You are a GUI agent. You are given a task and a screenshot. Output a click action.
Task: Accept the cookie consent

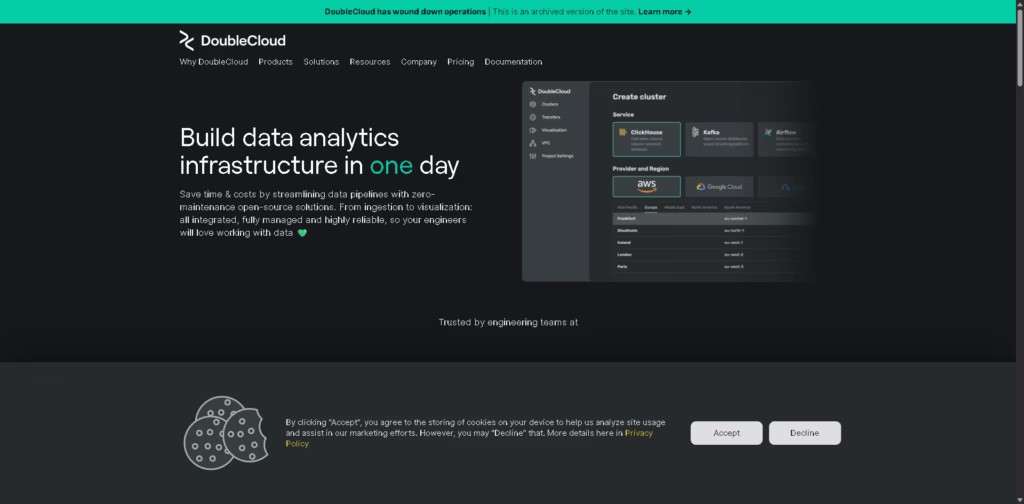pos(726,433)
